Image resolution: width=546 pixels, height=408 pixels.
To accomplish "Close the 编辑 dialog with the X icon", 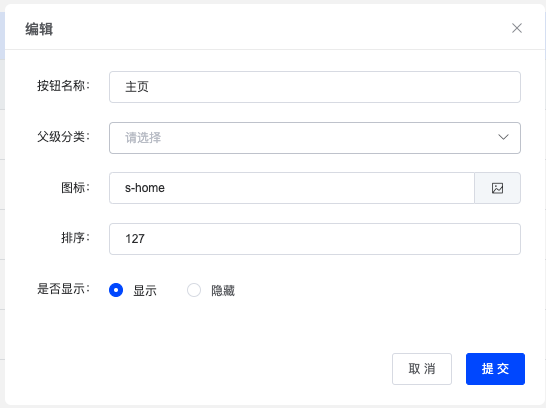I will pyautogui.click(x=517, y=28).
